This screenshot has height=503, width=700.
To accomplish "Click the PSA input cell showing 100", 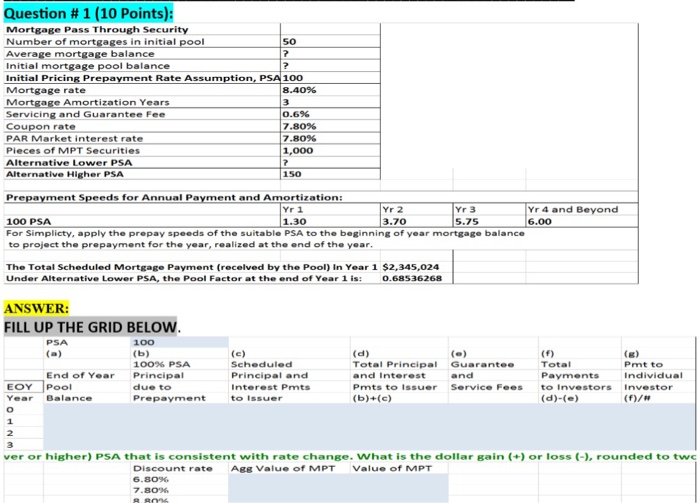I will pyautogui.click(x=180, y=342).
